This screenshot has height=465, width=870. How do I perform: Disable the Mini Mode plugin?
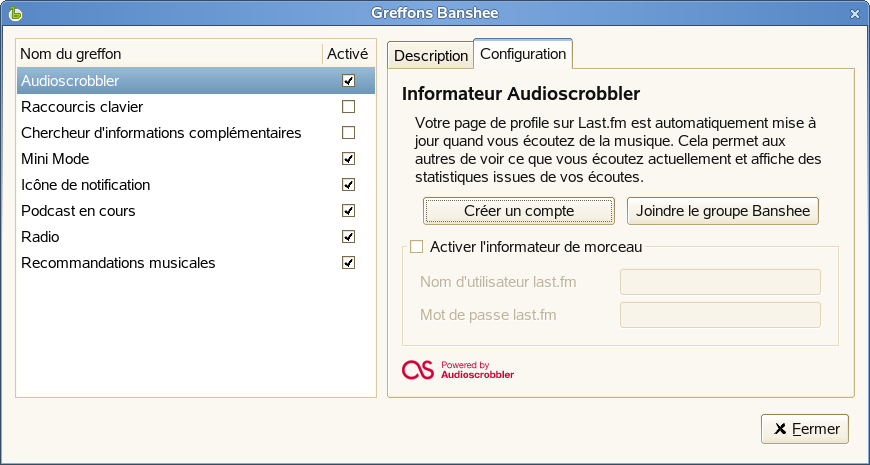click(x=348, y=159)
